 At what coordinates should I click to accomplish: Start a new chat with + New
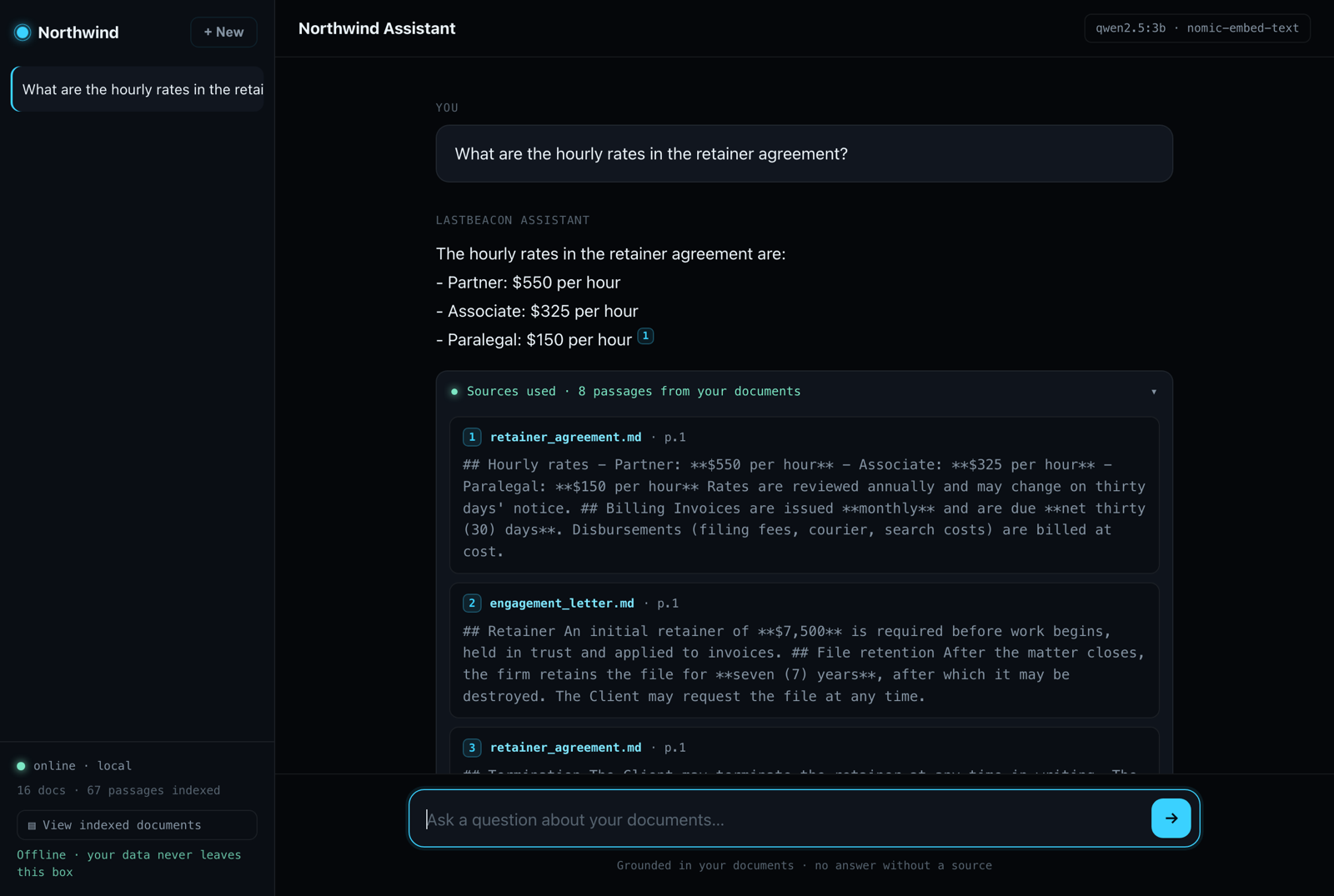pyautogui.click(x=223, y=33)
